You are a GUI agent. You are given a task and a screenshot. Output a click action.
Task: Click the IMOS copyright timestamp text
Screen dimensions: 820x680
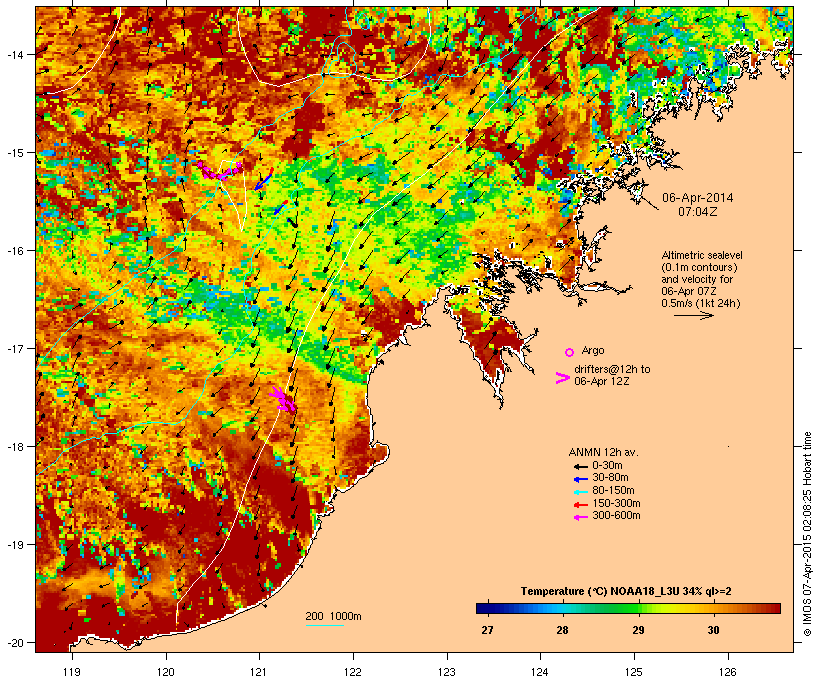pyautogui.click(x=807, y=534)
